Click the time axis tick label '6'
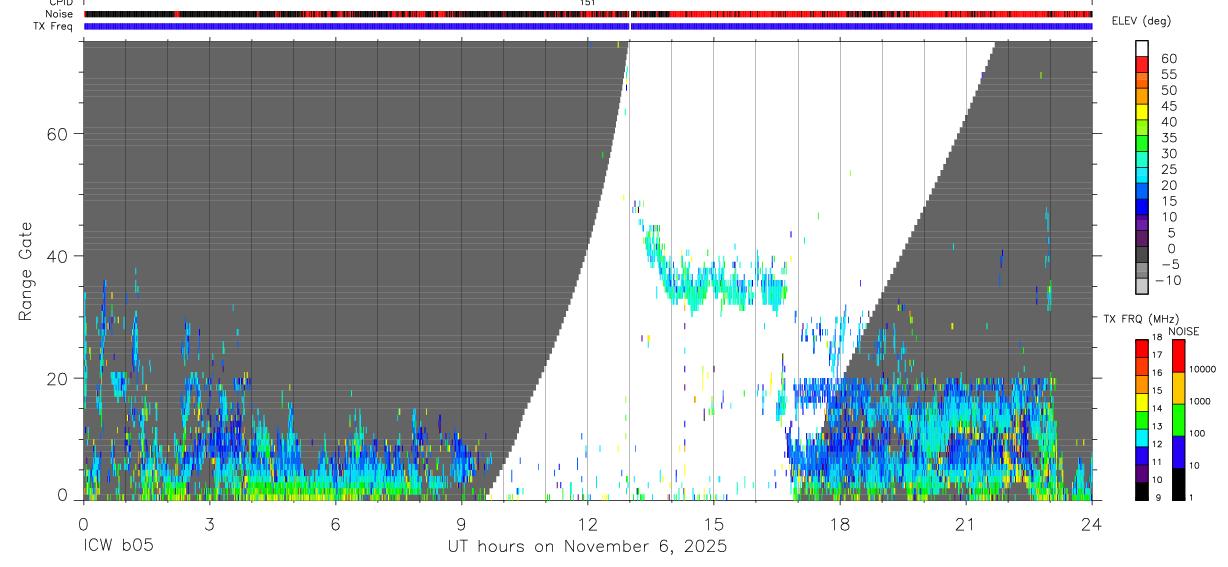The height and width of the screenshot is (567, 1228). pos(335,524)
